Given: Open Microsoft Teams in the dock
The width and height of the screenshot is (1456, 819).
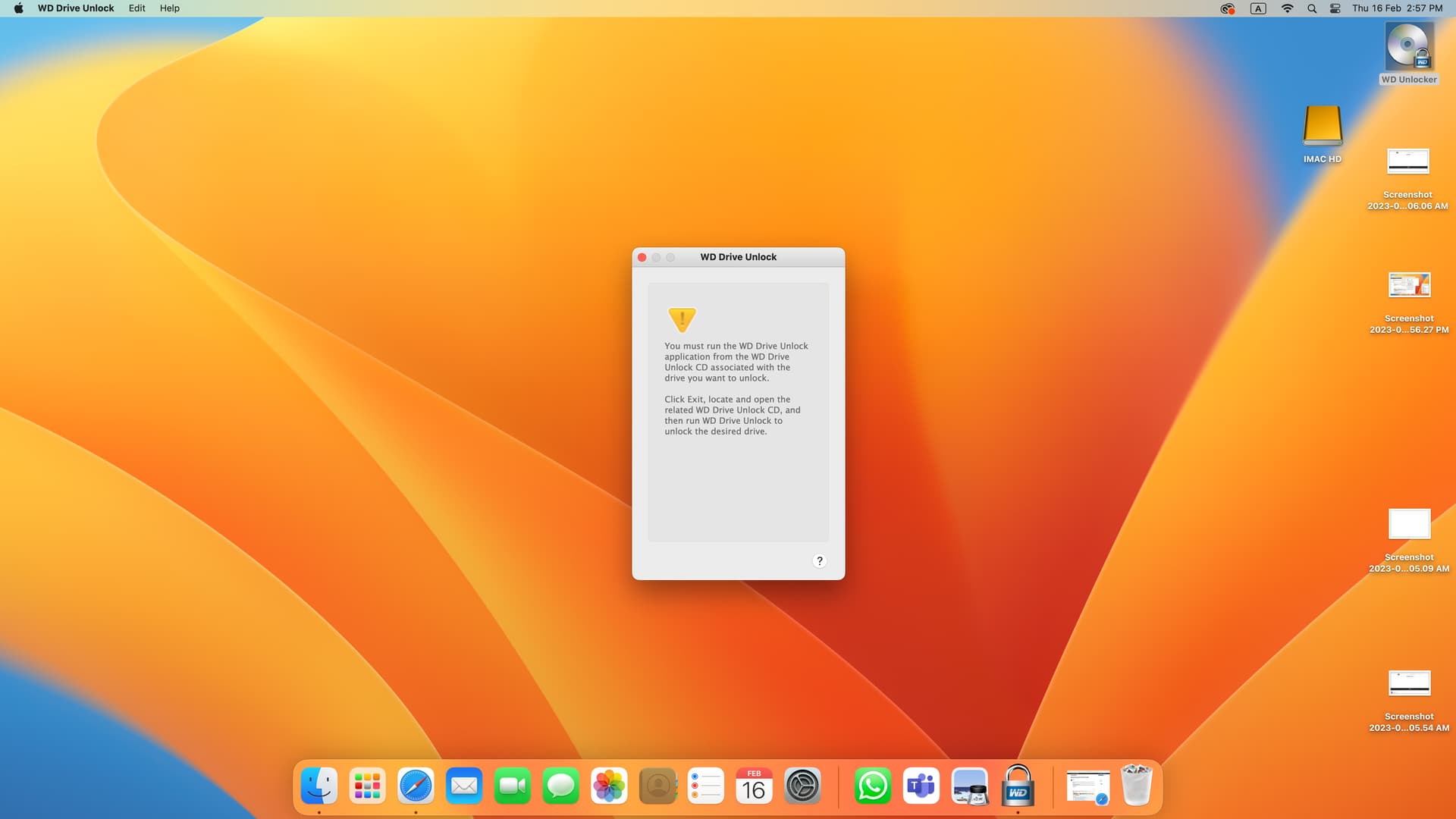Looking at the screenshot, I should (x=921, y=786).
